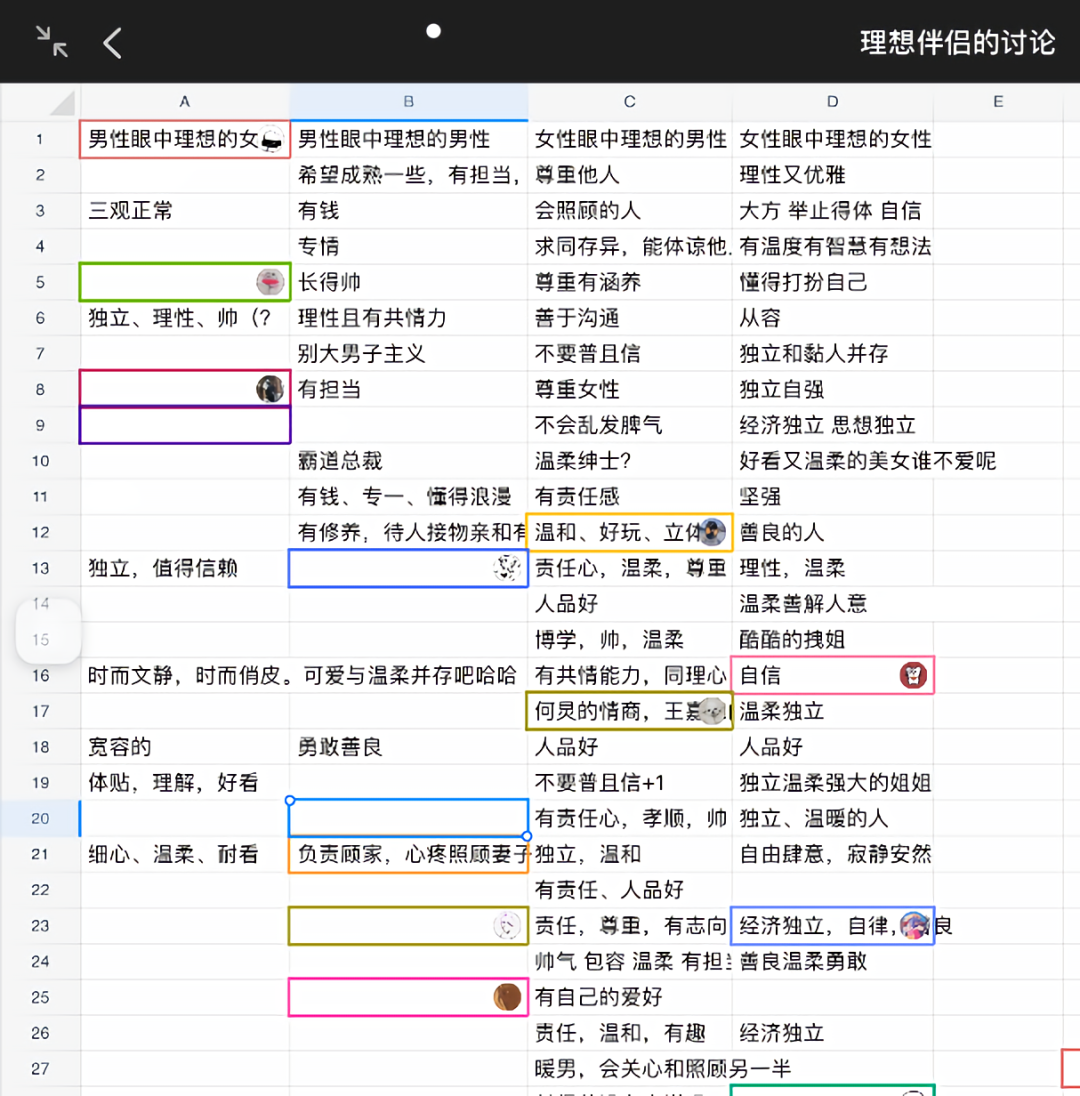Click the avatar in the 经济独立，自律 cell
Screen dimensions: 1080x1096
[x=914, y=926]
